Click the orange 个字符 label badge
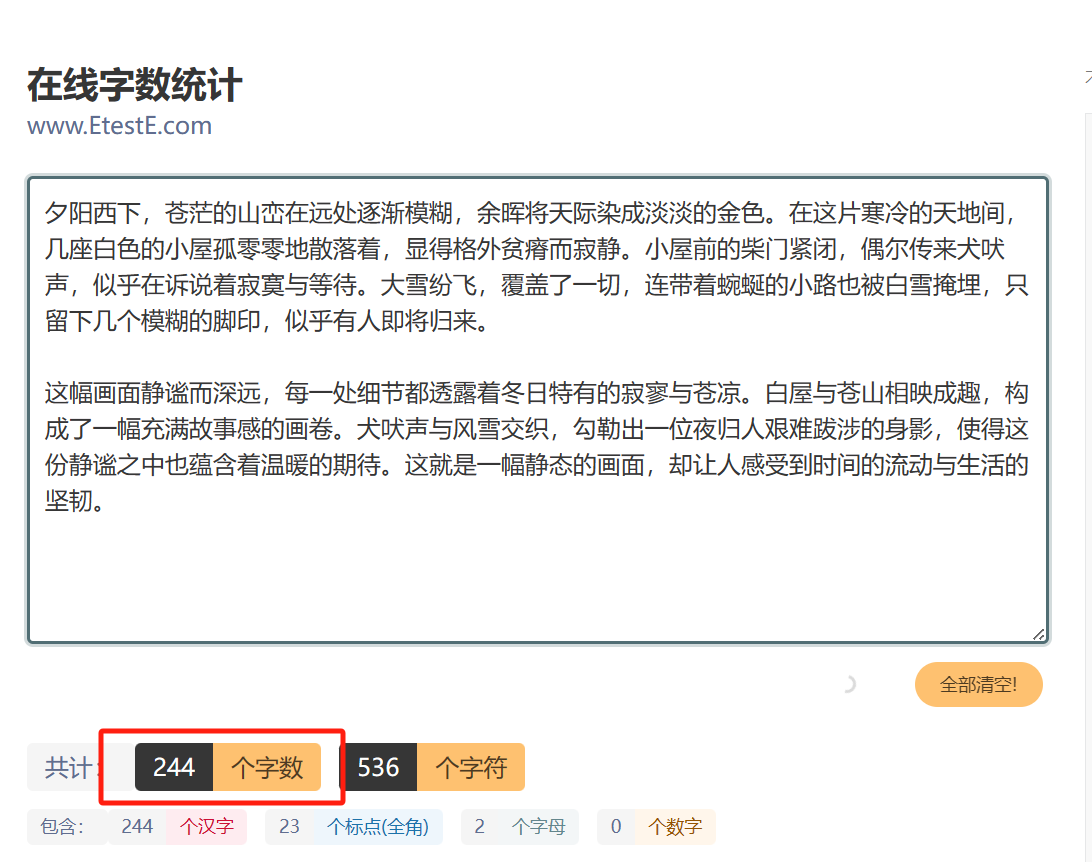The width and height of the screenshot is (1092, 862). 471,767
